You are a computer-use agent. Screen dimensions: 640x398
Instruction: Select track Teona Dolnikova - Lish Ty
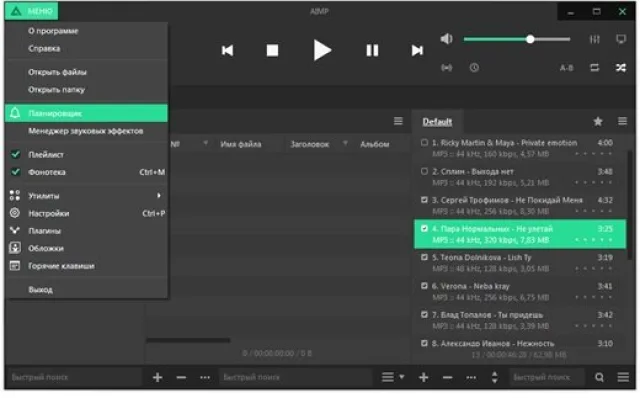pos(520,263)
